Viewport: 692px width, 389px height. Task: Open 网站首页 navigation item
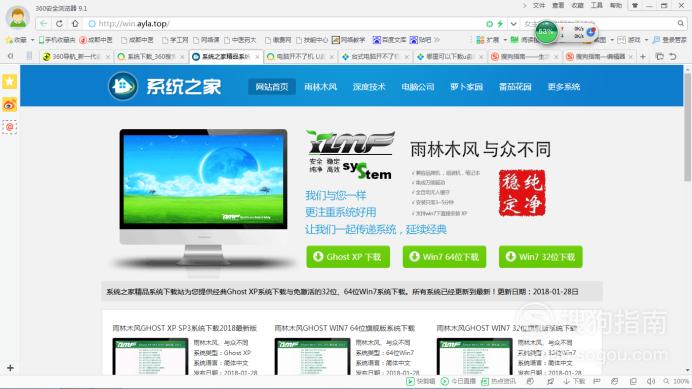[272, 87]
